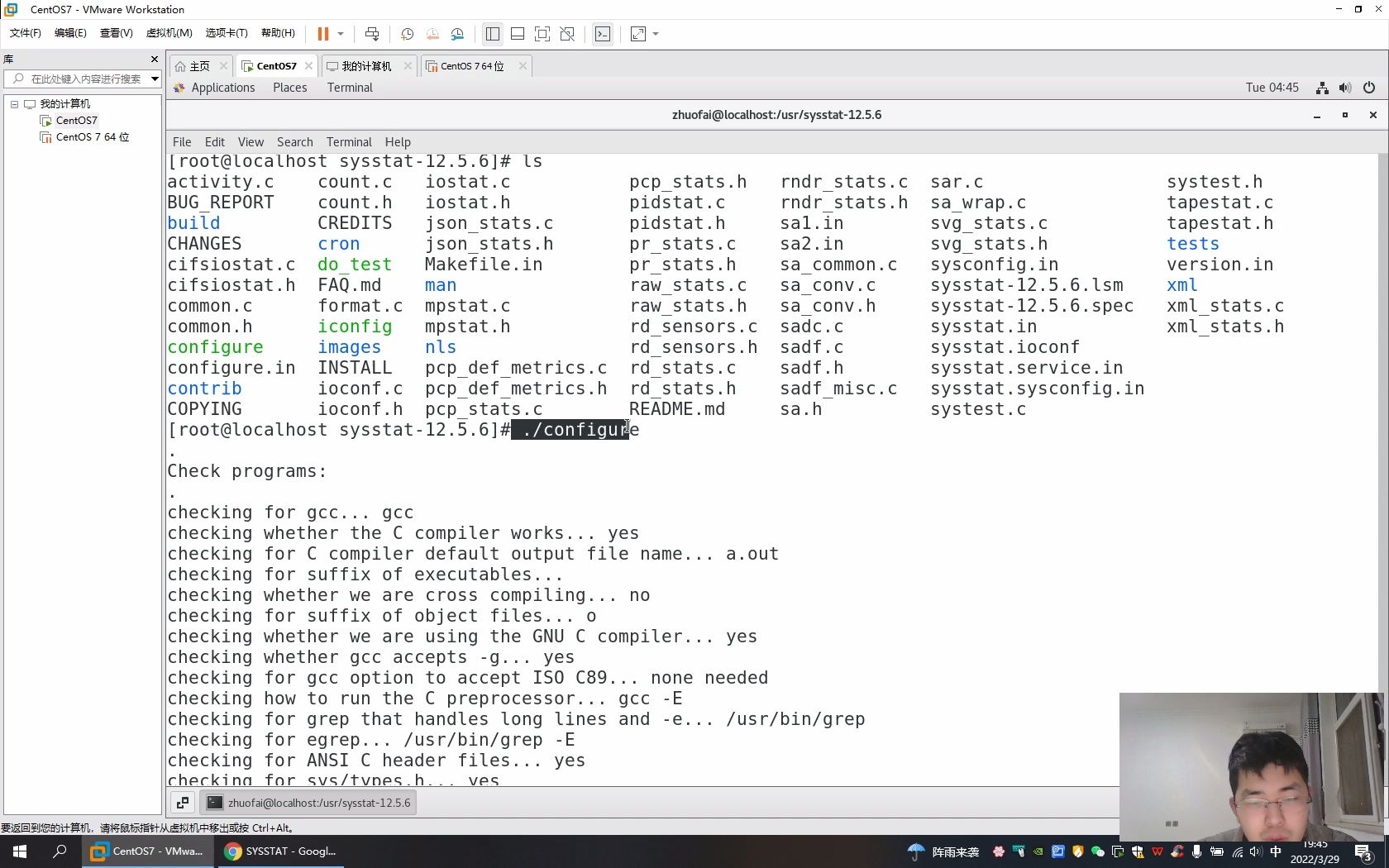
Task: Revert to the parent snapshot
Action: [432, 34]
